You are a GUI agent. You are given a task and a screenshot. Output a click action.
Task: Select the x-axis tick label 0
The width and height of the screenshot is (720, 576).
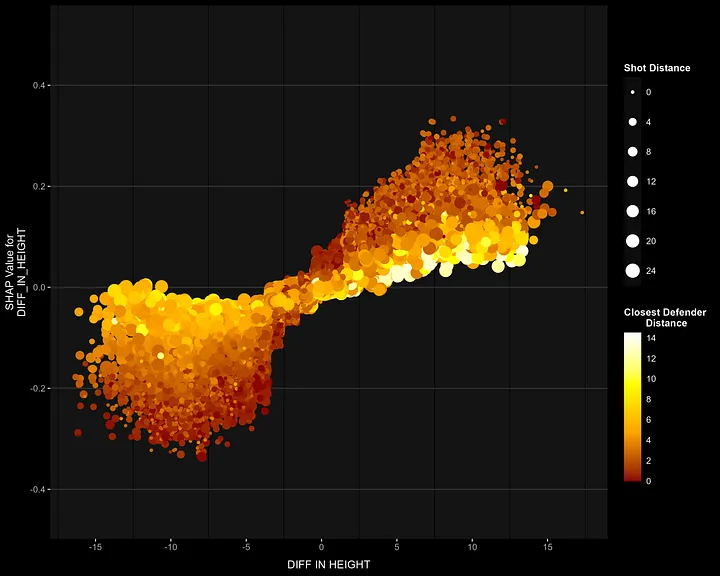[322, 547]
